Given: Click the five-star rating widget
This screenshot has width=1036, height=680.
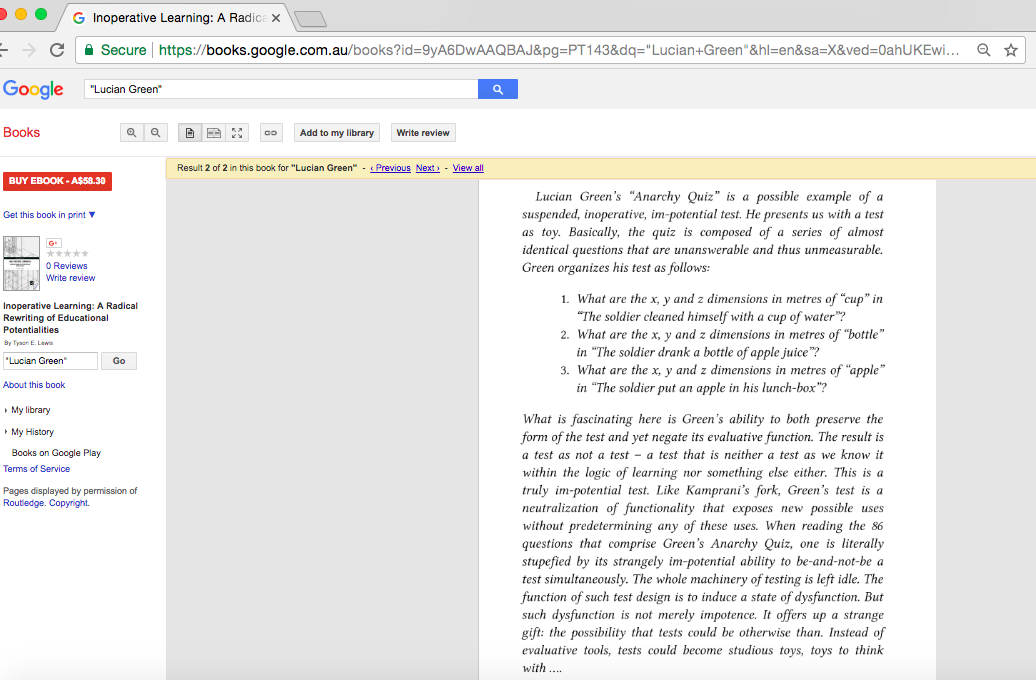Looking at the screenshot, I should (67, 254).
